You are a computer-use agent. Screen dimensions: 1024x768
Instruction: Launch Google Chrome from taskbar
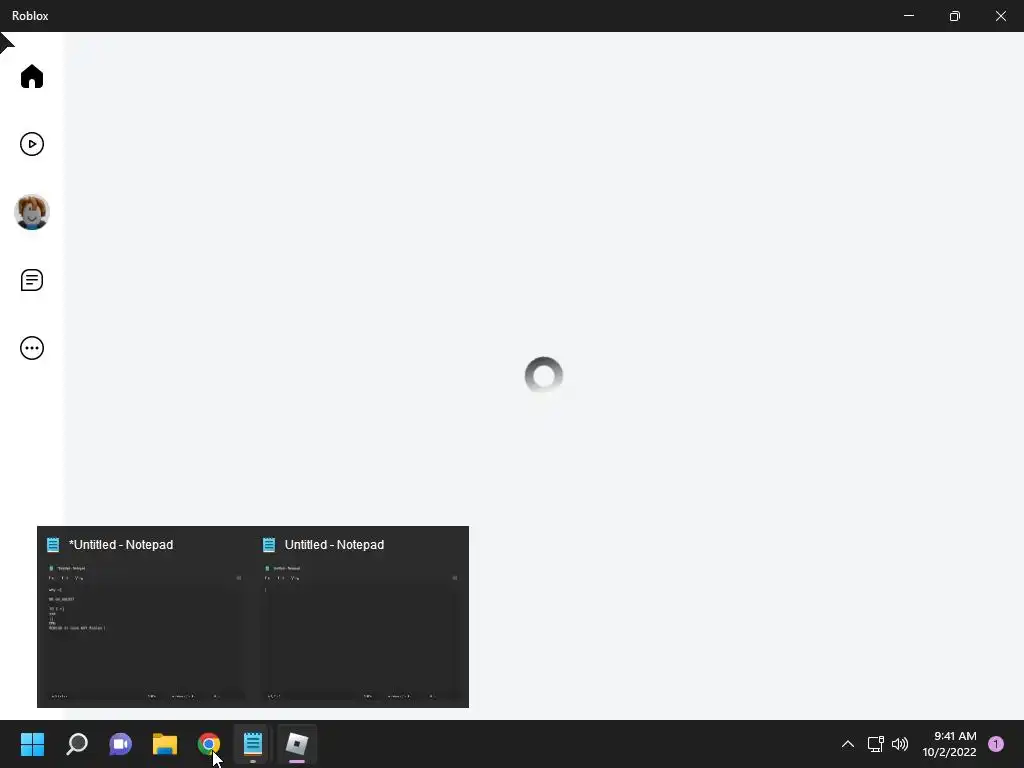pos(209,744)
